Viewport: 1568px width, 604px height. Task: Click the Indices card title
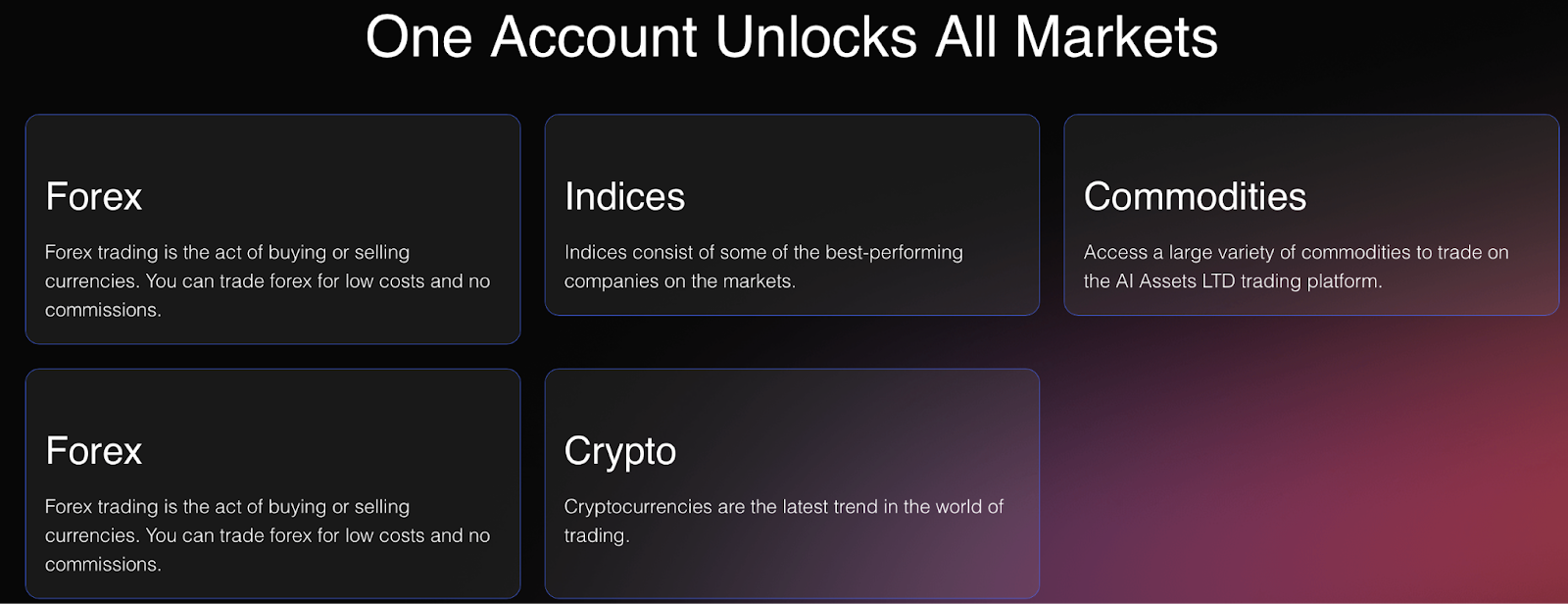(624, 197)
